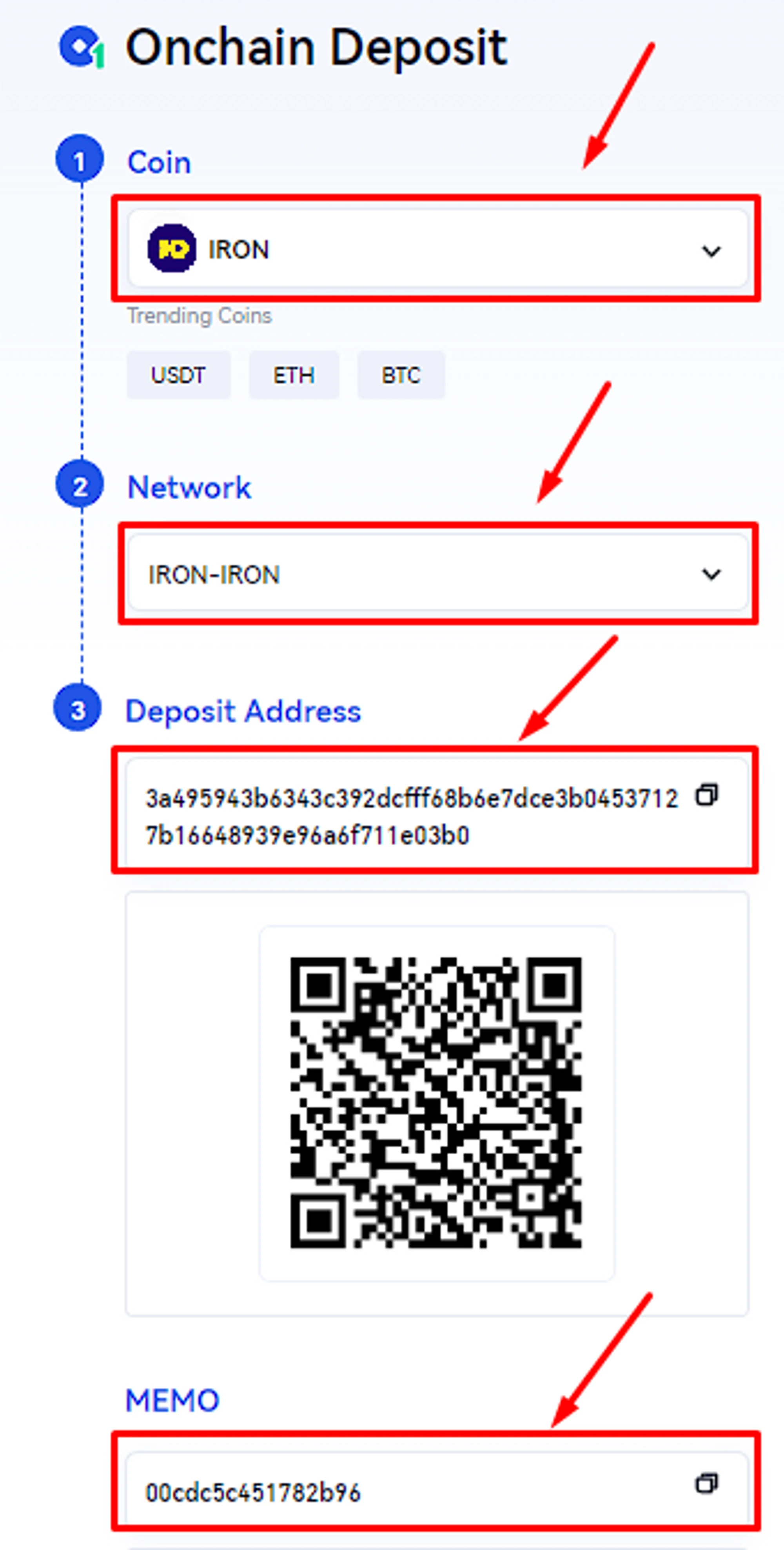The height and width of the screenshot is (1550, 784).
Task: Select the ETH trending coin
Action: [x=294, y=375]
